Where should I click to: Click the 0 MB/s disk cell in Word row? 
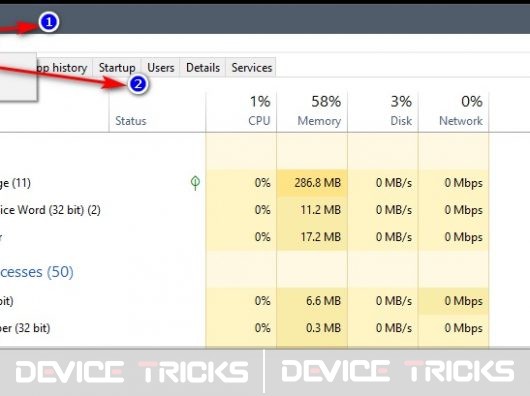click(383, 210)
